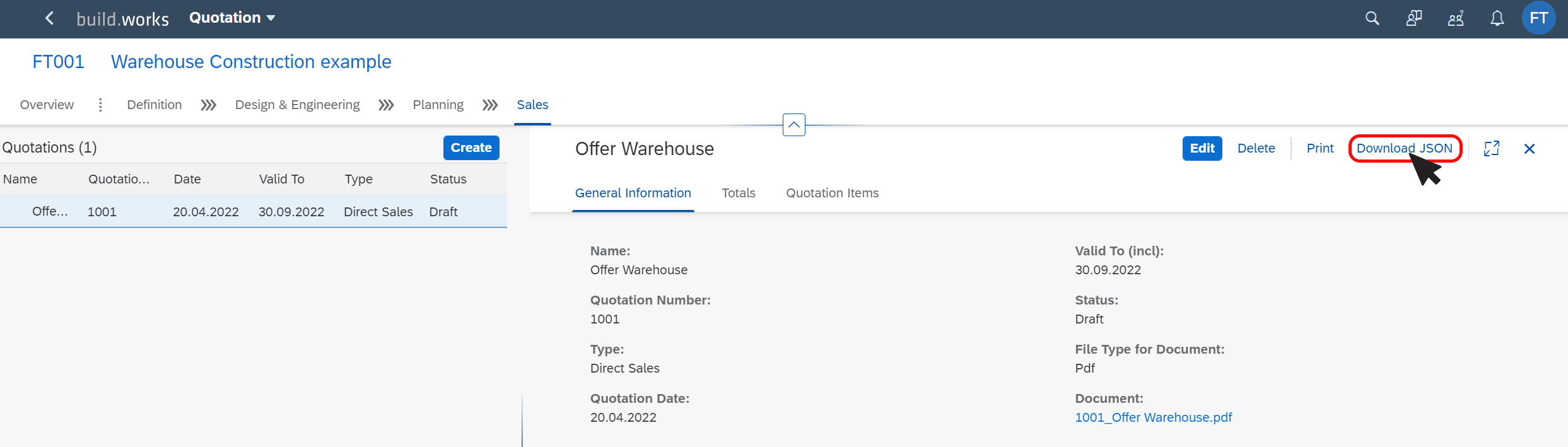Open the FT user avatar menu
Viewport: 1568px width, 447px height.
(1539, 18)
